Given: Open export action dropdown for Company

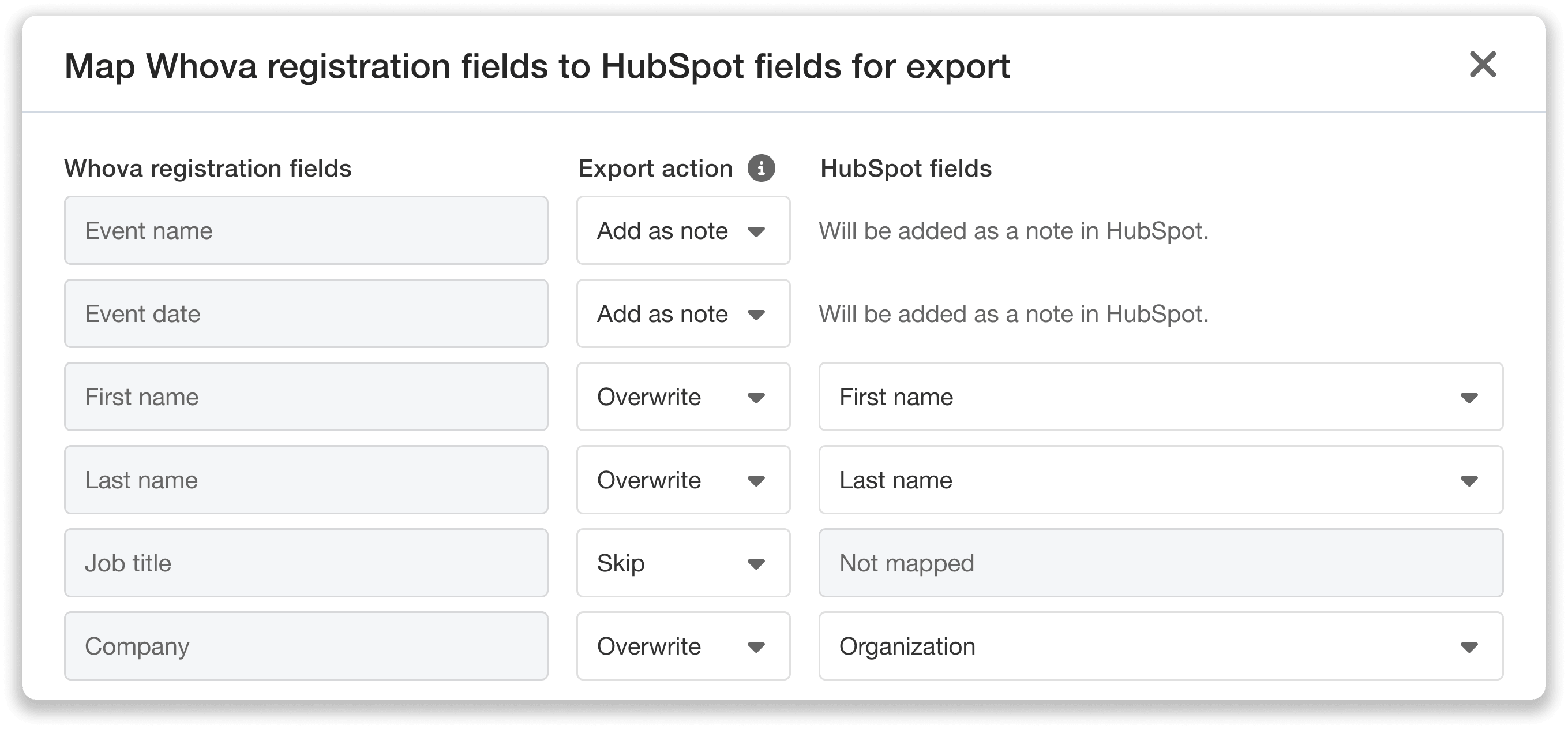Looking at the screenshot, I should click(x=683, y=646).
